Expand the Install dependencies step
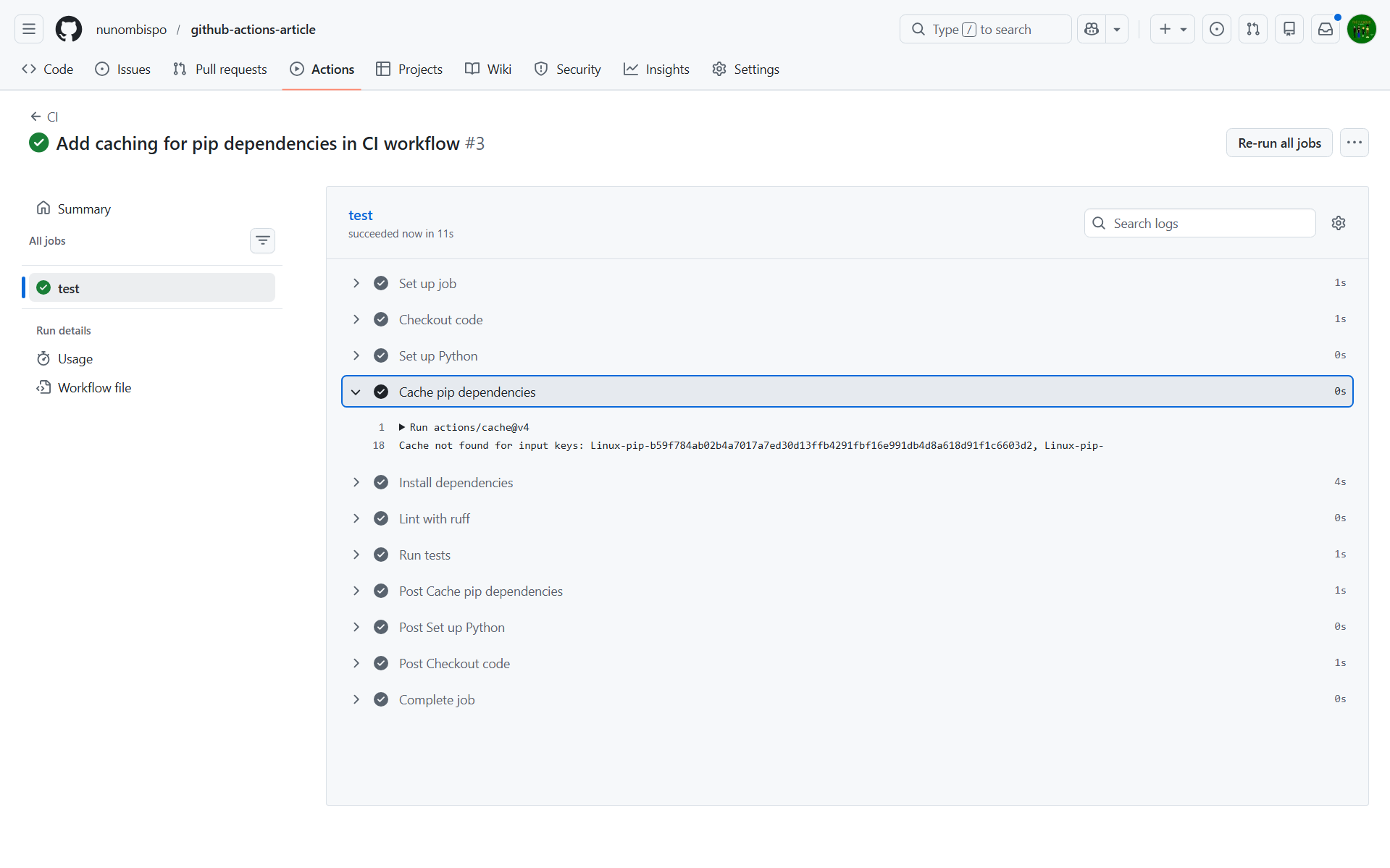Viewport: 1390px width, 868px height. [x=356, y=482]
